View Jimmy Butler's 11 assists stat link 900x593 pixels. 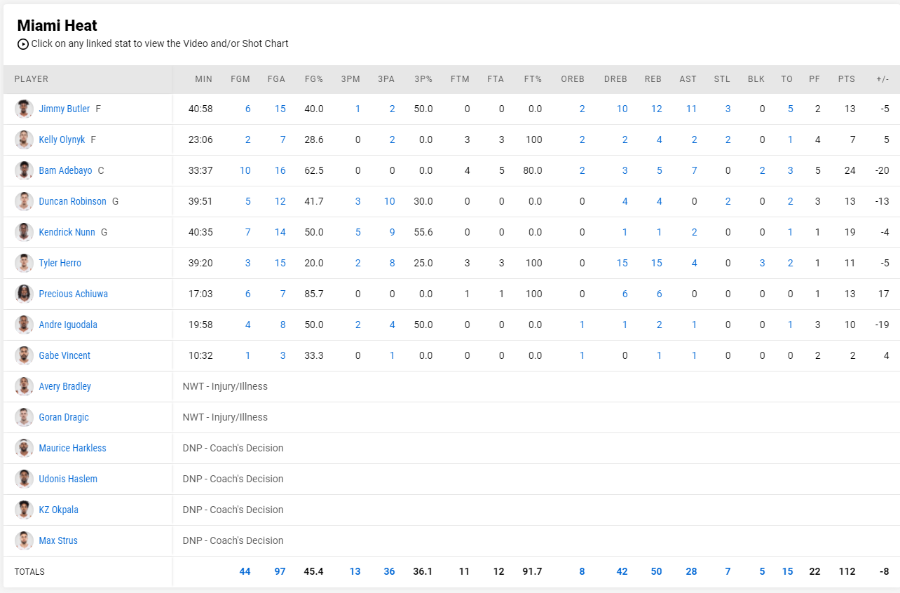691,108
